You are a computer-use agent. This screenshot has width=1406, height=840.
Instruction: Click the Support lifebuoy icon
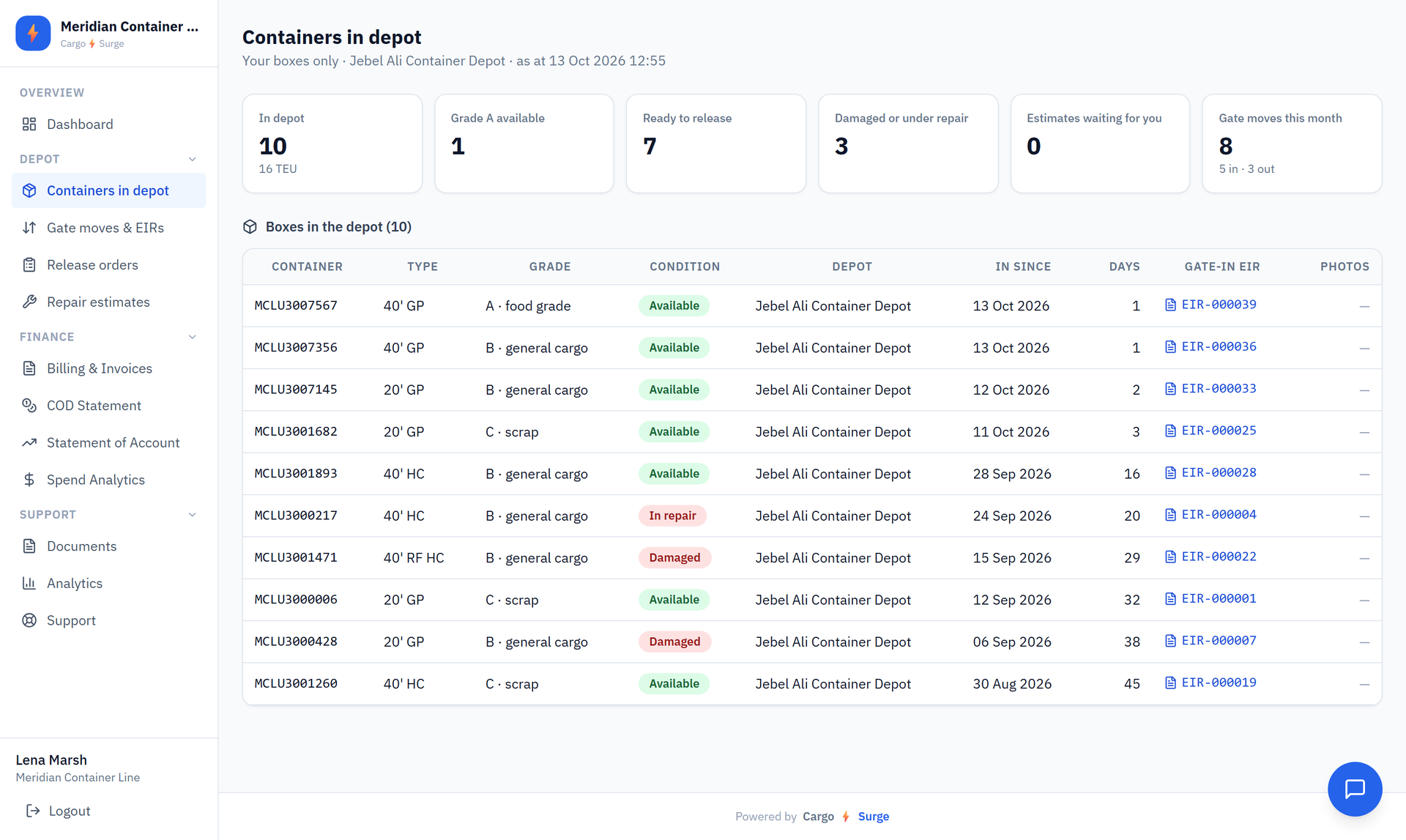tap(29, 620)
